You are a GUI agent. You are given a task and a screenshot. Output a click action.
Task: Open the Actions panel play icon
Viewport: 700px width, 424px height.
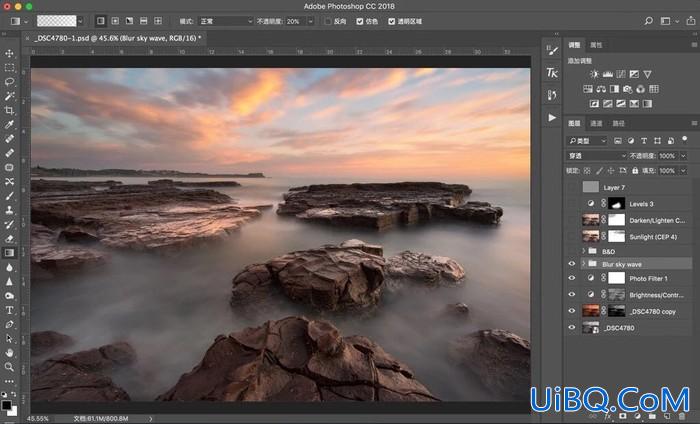click(552, 117)
